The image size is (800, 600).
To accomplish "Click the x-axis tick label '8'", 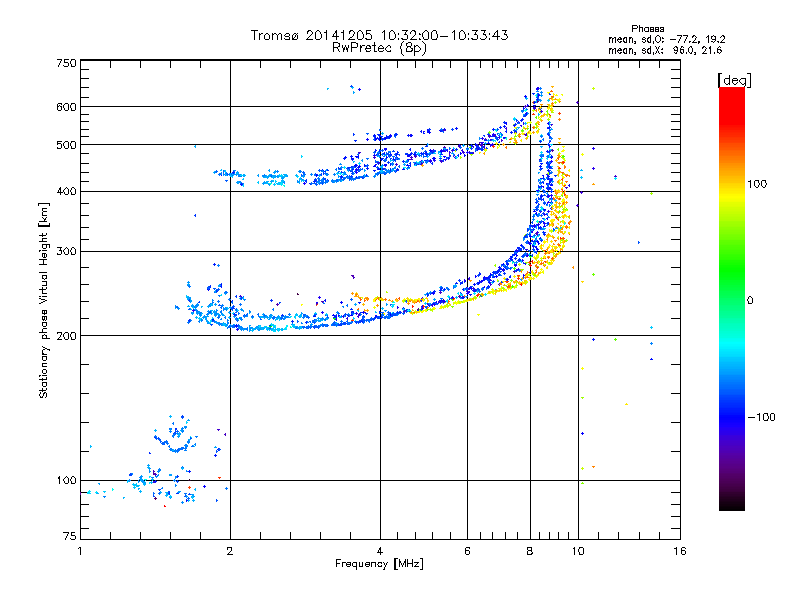I will (x=530, y=551).
